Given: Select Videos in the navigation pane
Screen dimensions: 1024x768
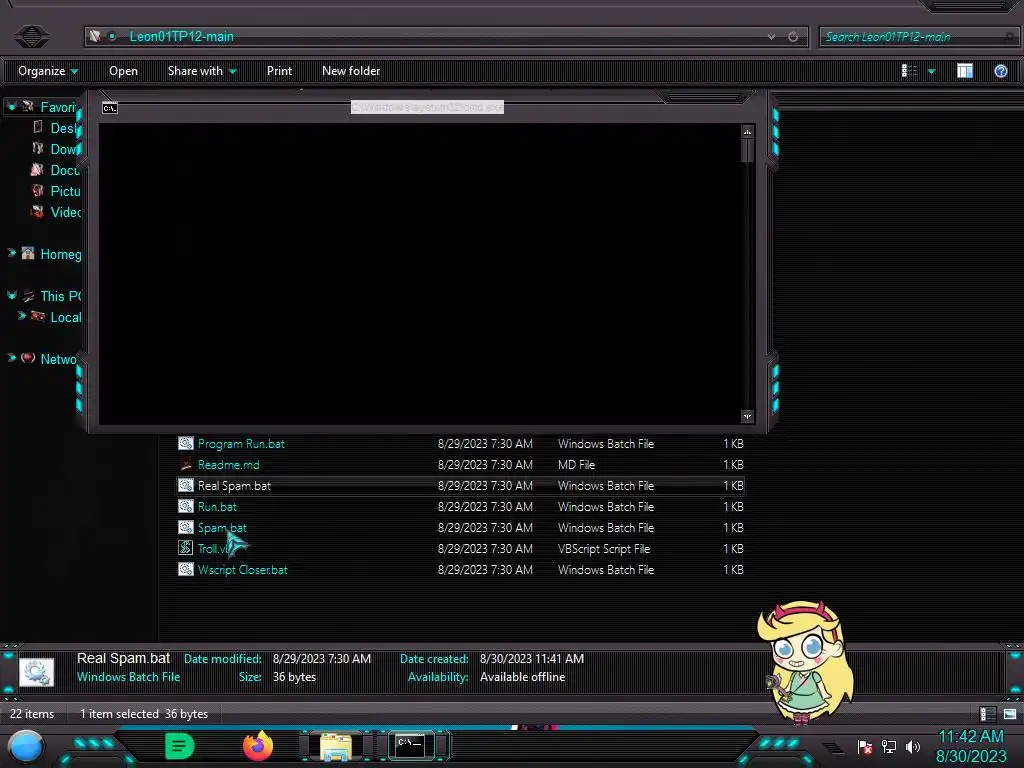Looking at the screenshot, I should [65, 212].
